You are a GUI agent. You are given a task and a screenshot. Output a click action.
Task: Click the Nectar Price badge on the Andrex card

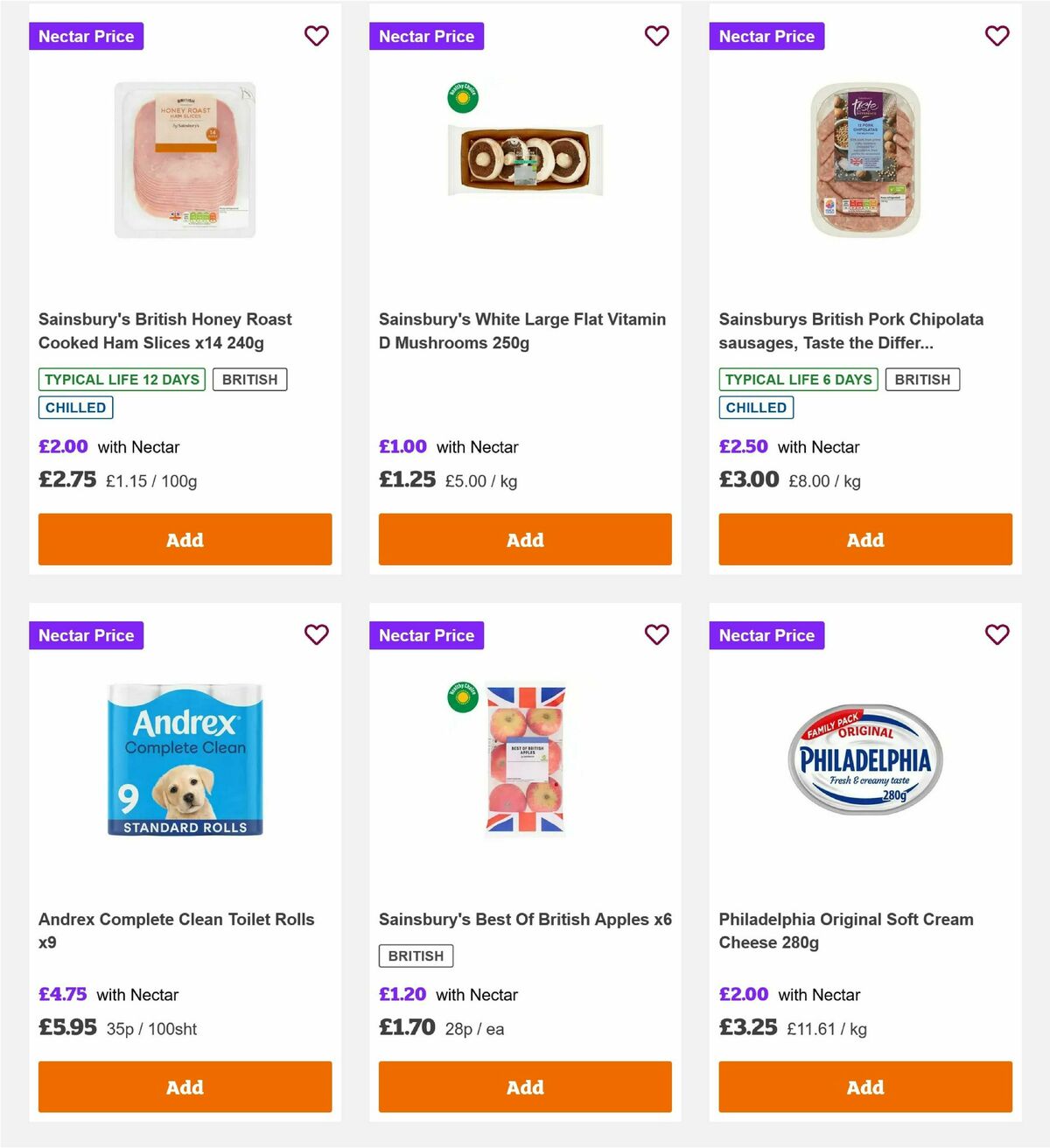pos(86,635)
